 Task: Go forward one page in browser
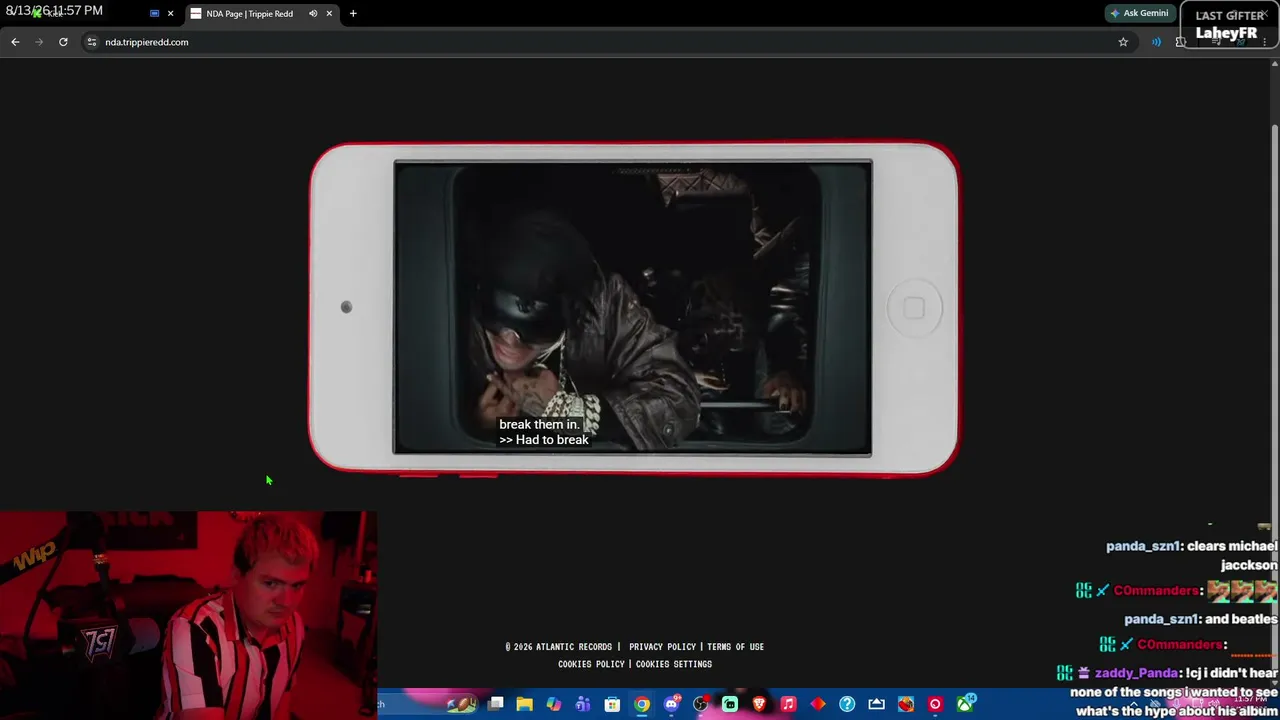tap(39, 42)
